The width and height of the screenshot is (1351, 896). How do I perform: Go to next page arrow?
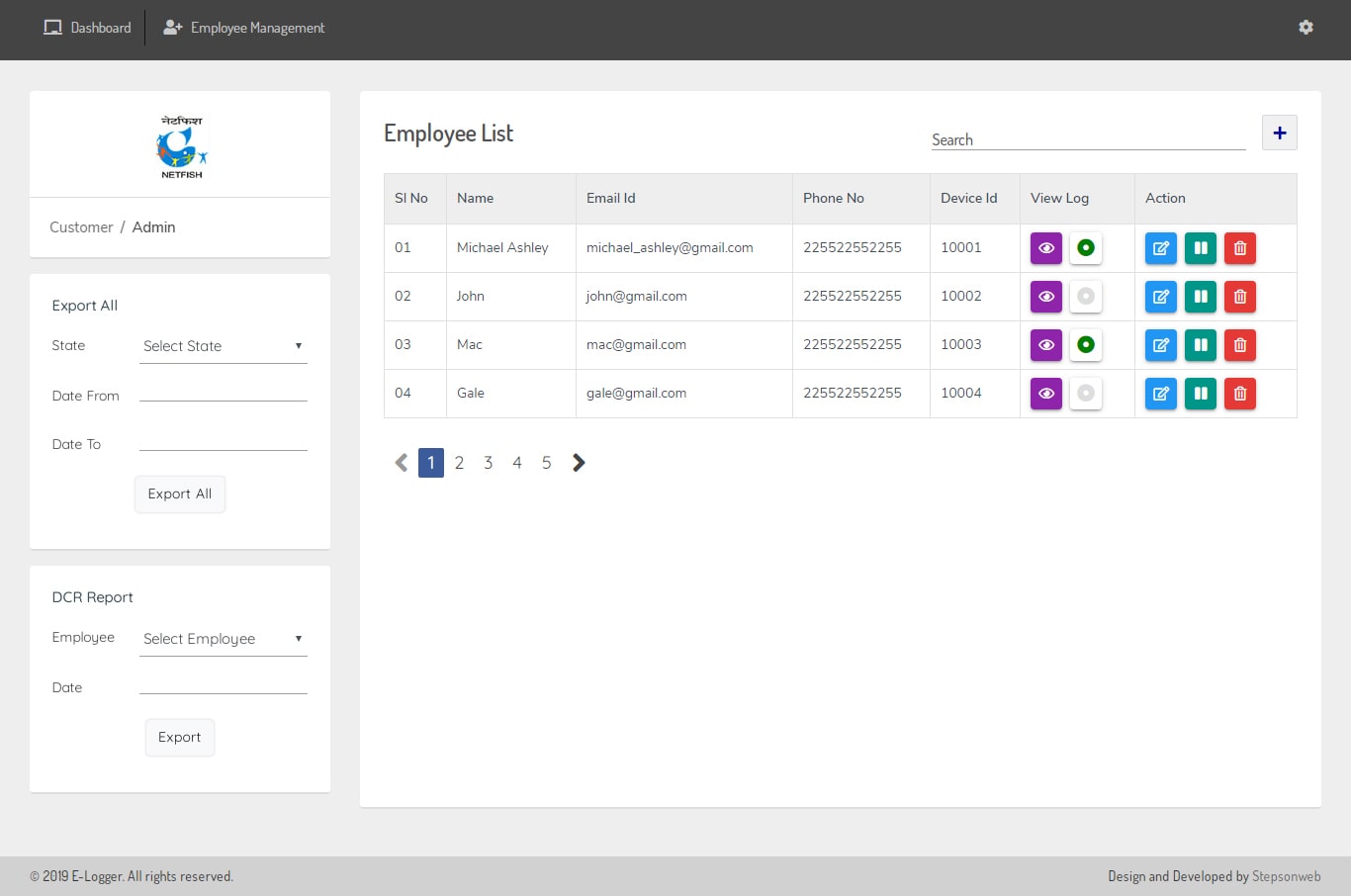[579, 463]
